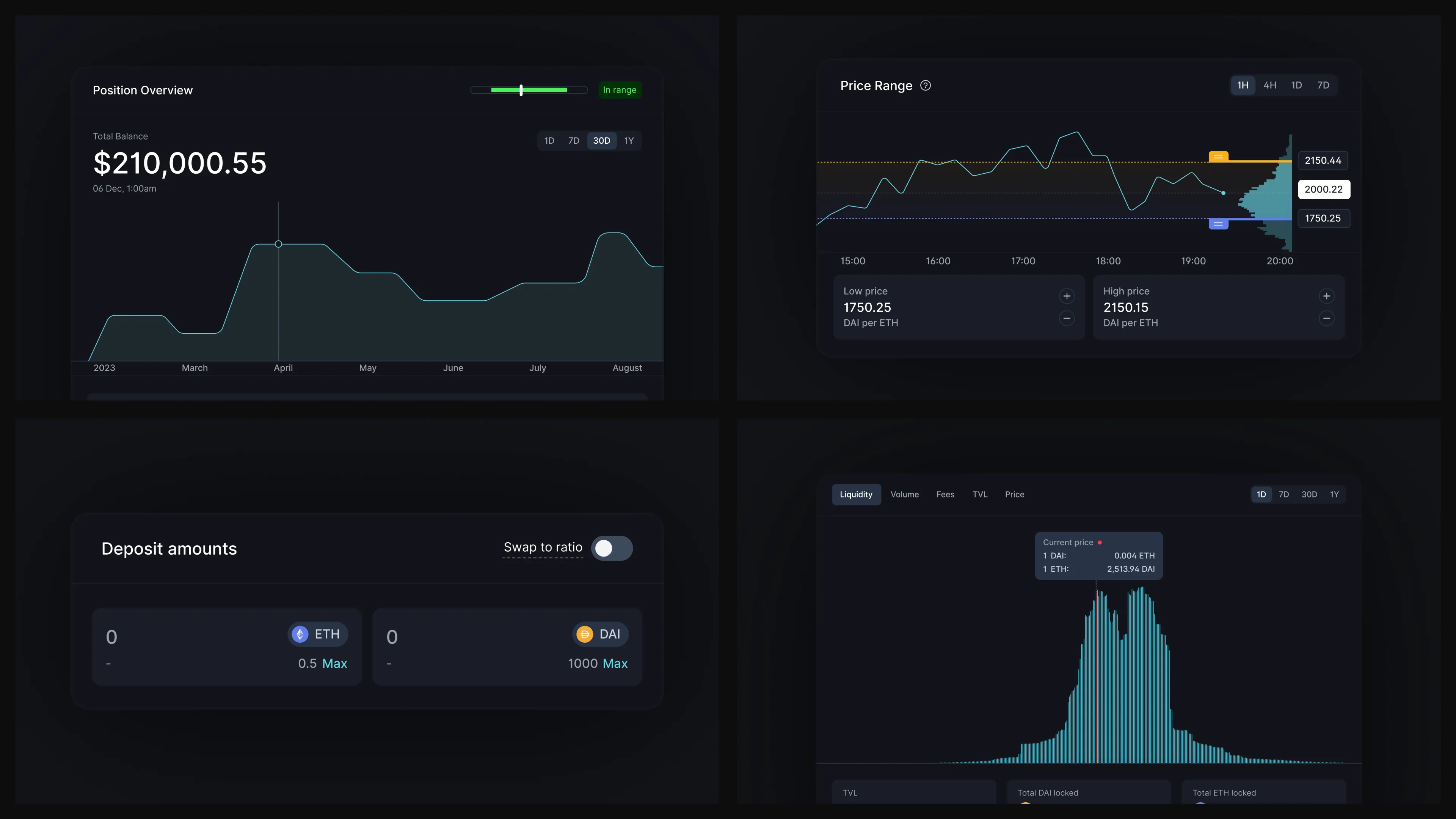The image size is (1456, 819).
Task: Select 30D in Position Overview timeframe
Action: (x=601, y=141)
